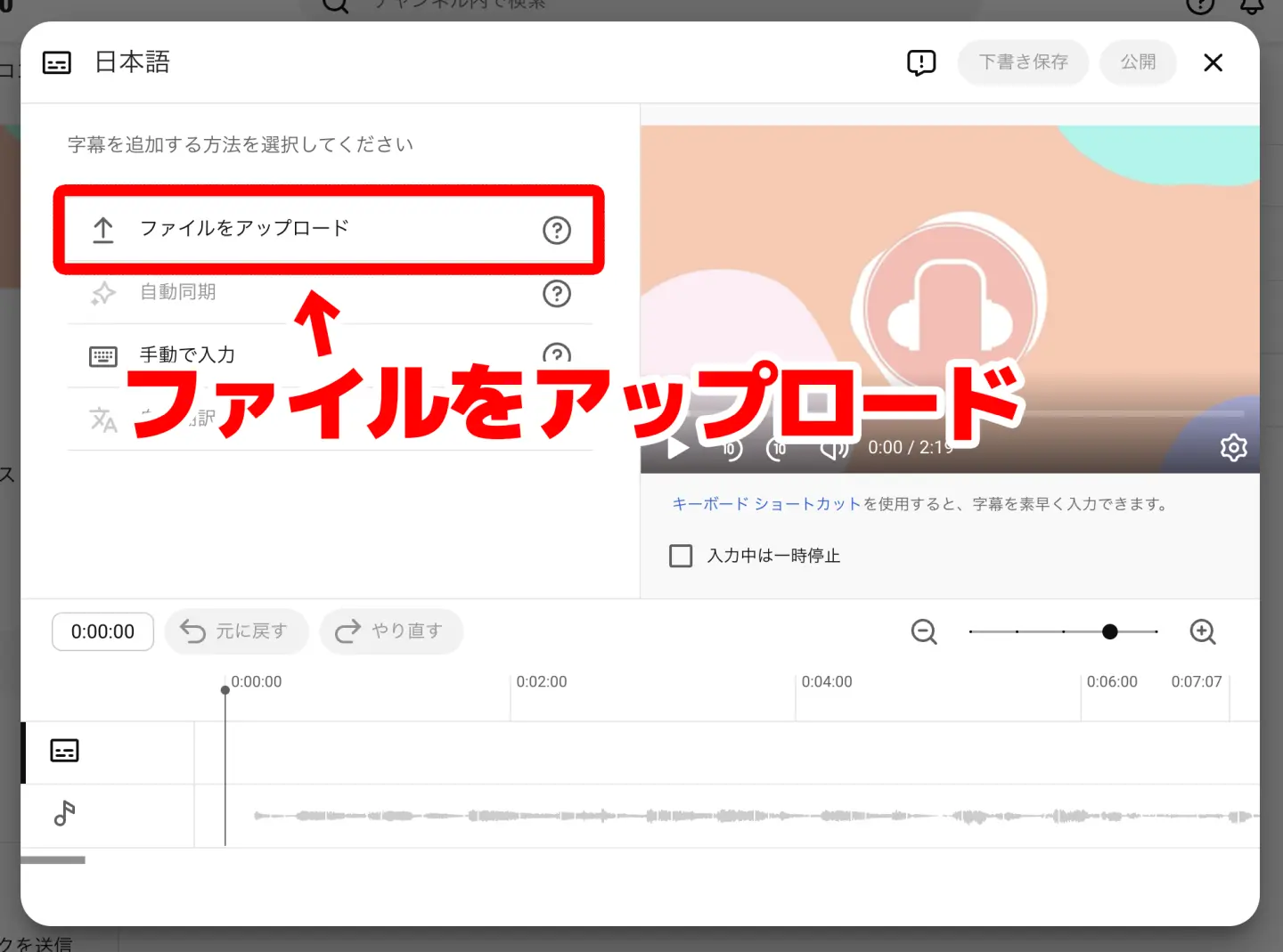The image size is (1283, 952).
Task: Open help tooltip next to ファイルをアップロード
Action: click(x=557, y=231)
